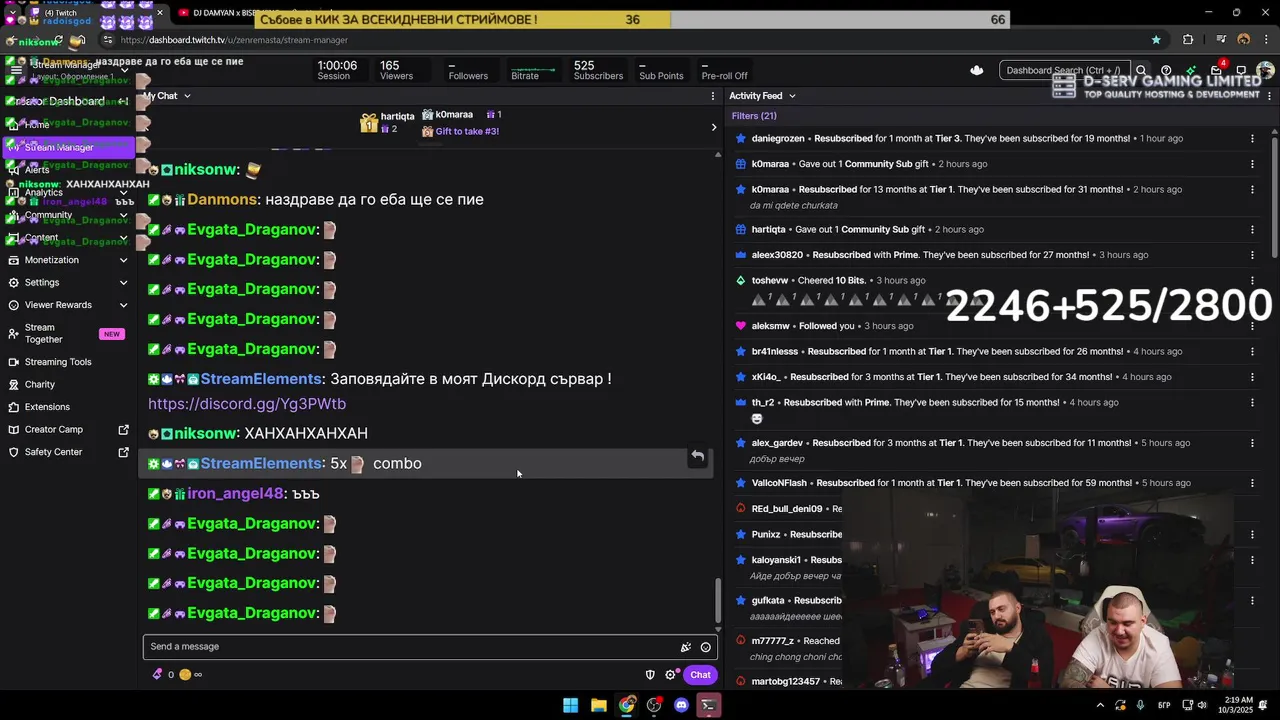Expand the Viewer Rewards section chevron

click(x=124, y=305)
